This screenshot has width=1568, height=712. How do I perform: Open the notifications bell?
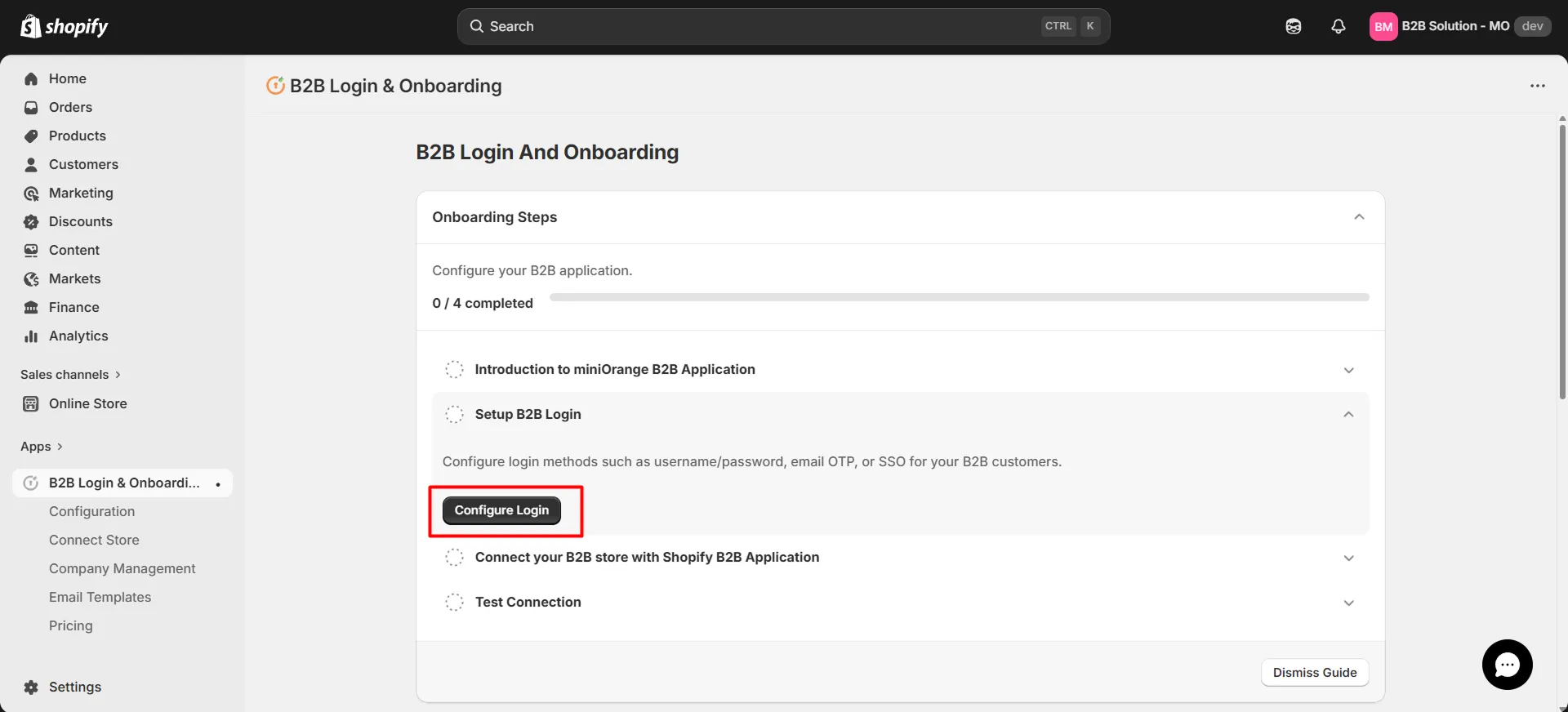(1338, 26)
